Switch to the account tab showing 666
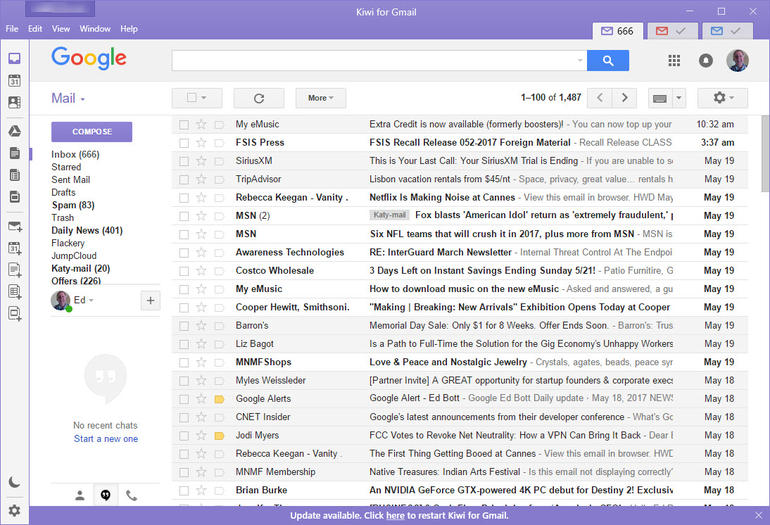The height and width of the screenshot is (525, 770). pos(617,31)
